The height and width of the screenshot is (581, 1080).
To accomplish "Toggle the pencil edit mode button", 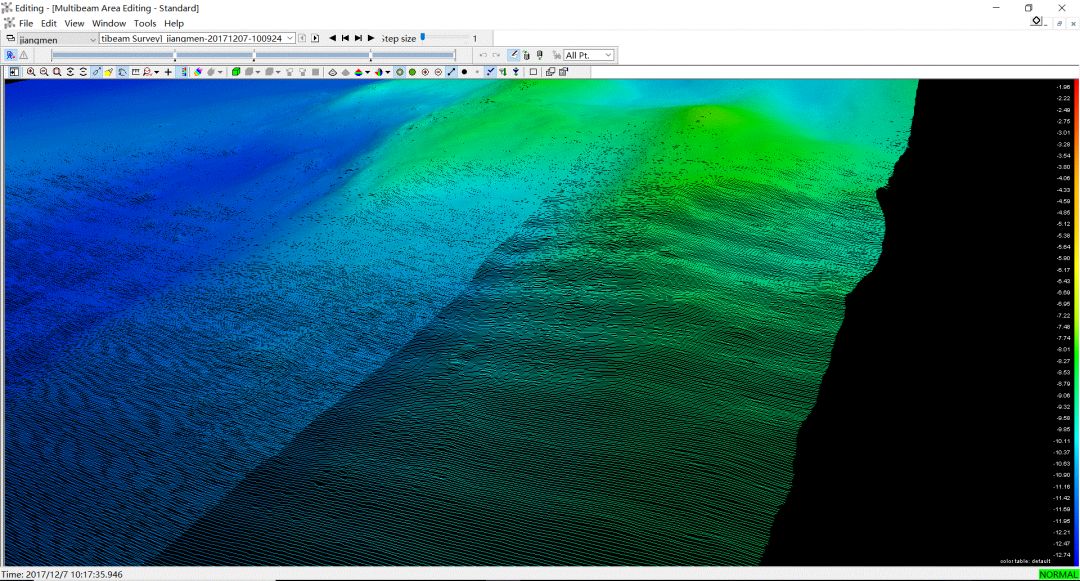I will point(513,55).
